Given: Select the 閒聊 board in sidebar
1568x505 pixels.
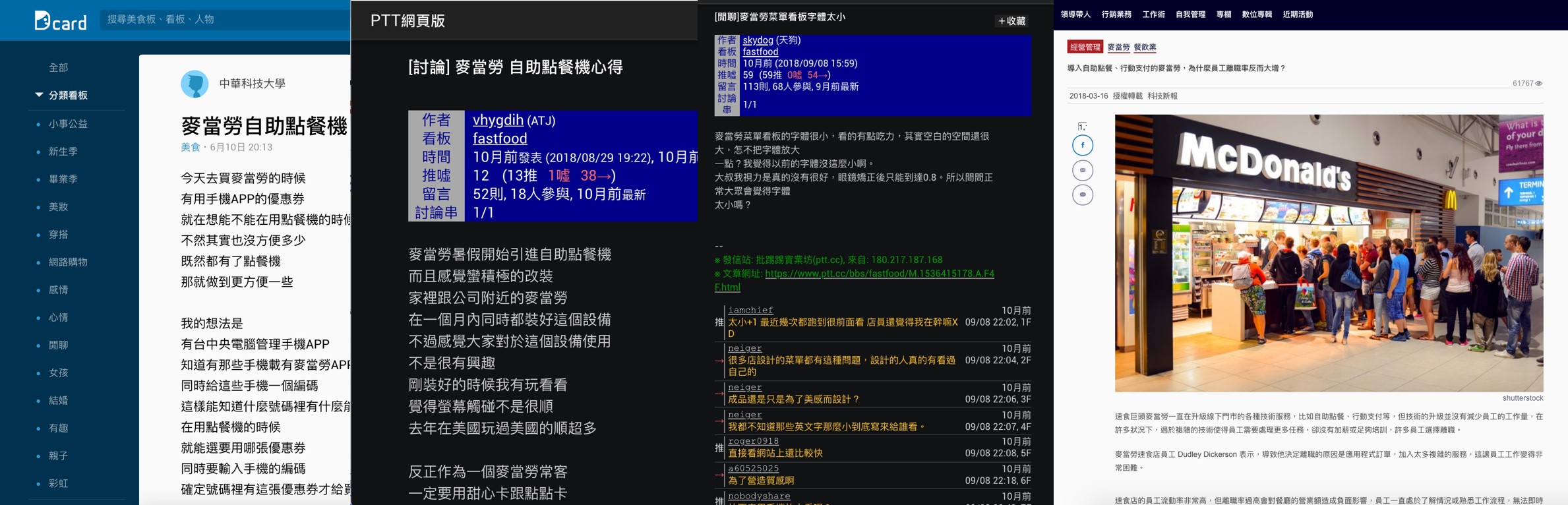Looking at the screenshot, I should pos(58,345).
